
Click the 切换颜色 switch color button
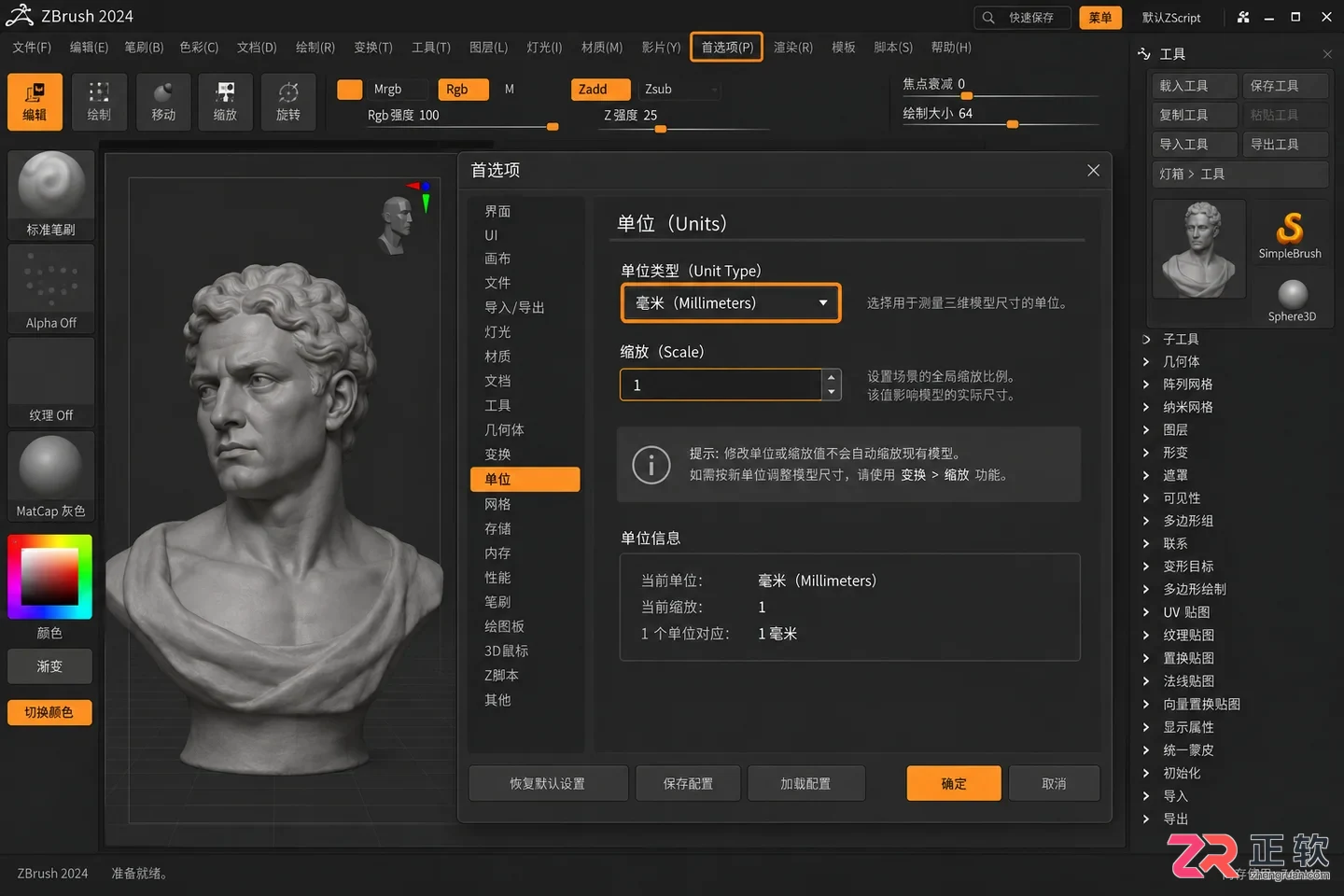[x=49, y=712]
